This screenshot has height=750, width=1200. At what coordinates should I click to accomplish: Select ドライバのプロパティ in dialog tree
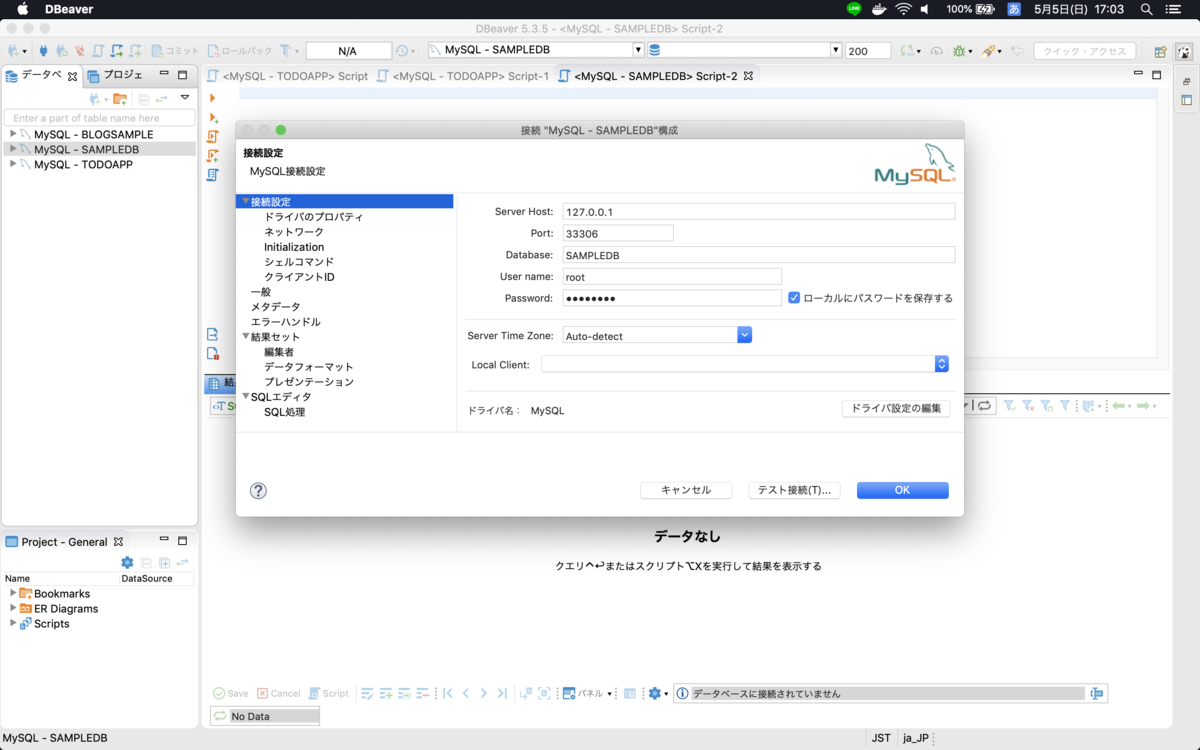tap(313, 217)
